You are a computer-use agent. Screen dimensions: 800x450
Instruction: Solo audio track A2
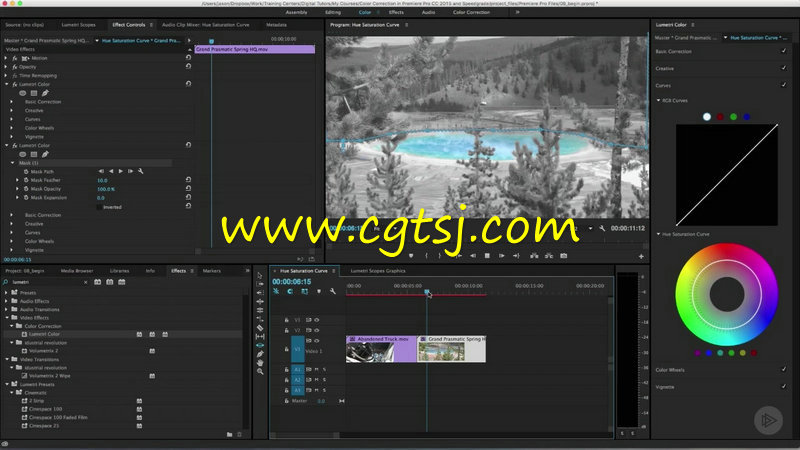324,380
